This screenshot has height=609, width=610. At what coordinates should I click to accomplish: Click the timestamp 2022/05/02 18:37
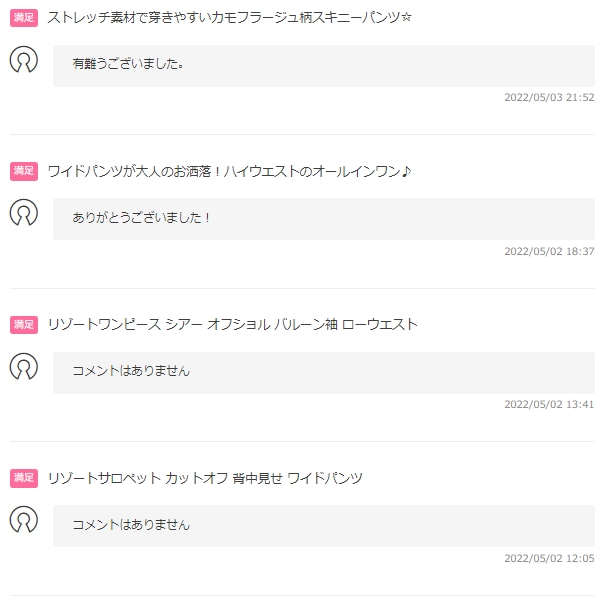(549, 251)
